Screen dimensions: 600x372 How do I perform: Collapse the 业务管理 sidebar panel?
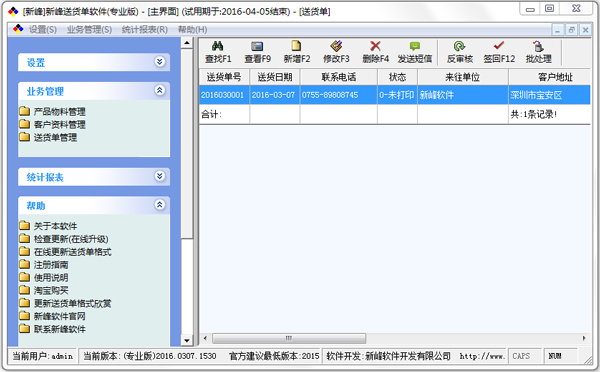coord(160,90)
